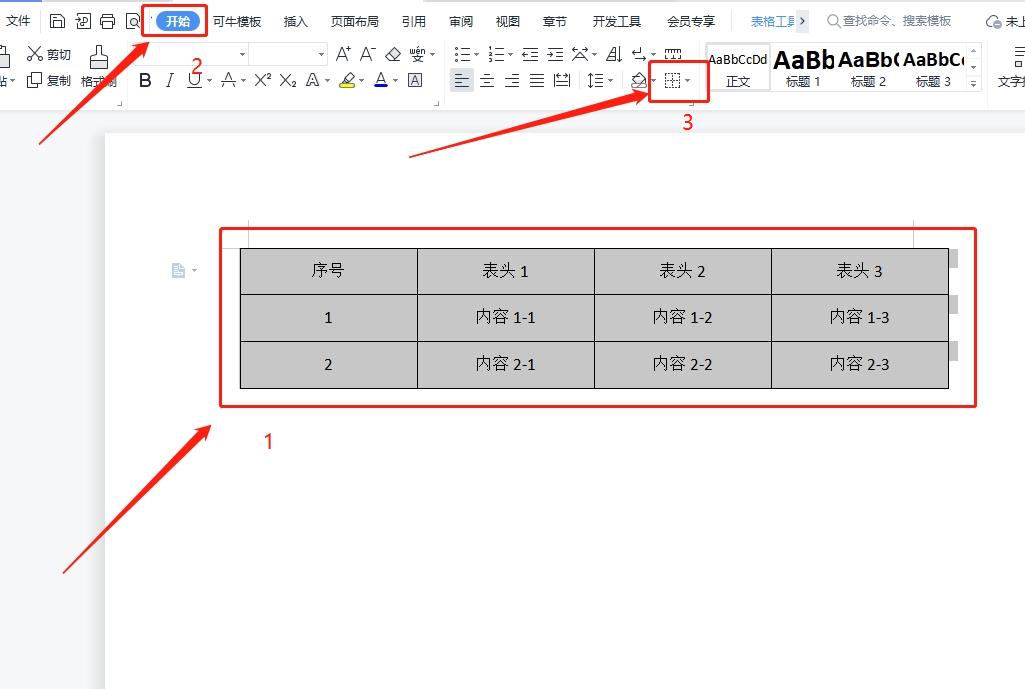Open the 文件 menu
The image size is (1025, 689).
pos(18,21)
